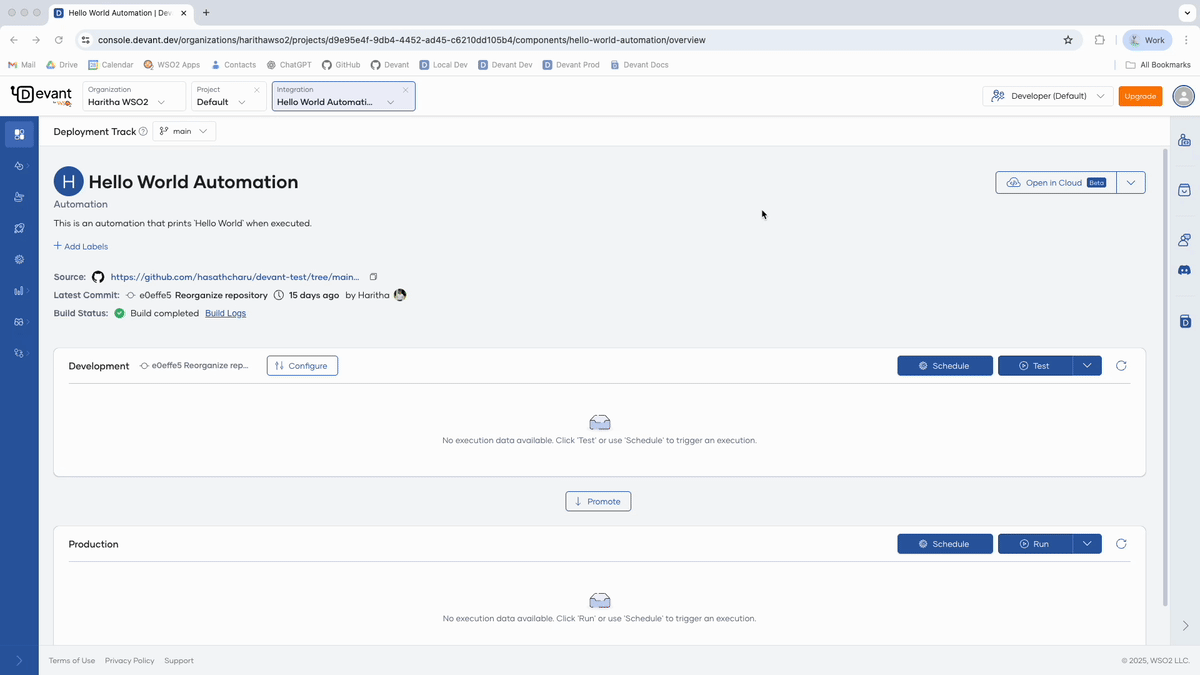The width and height of the screenshot is (1200, 675).
Task: Click the H avatar beside the title
Action: click(68, 181)
